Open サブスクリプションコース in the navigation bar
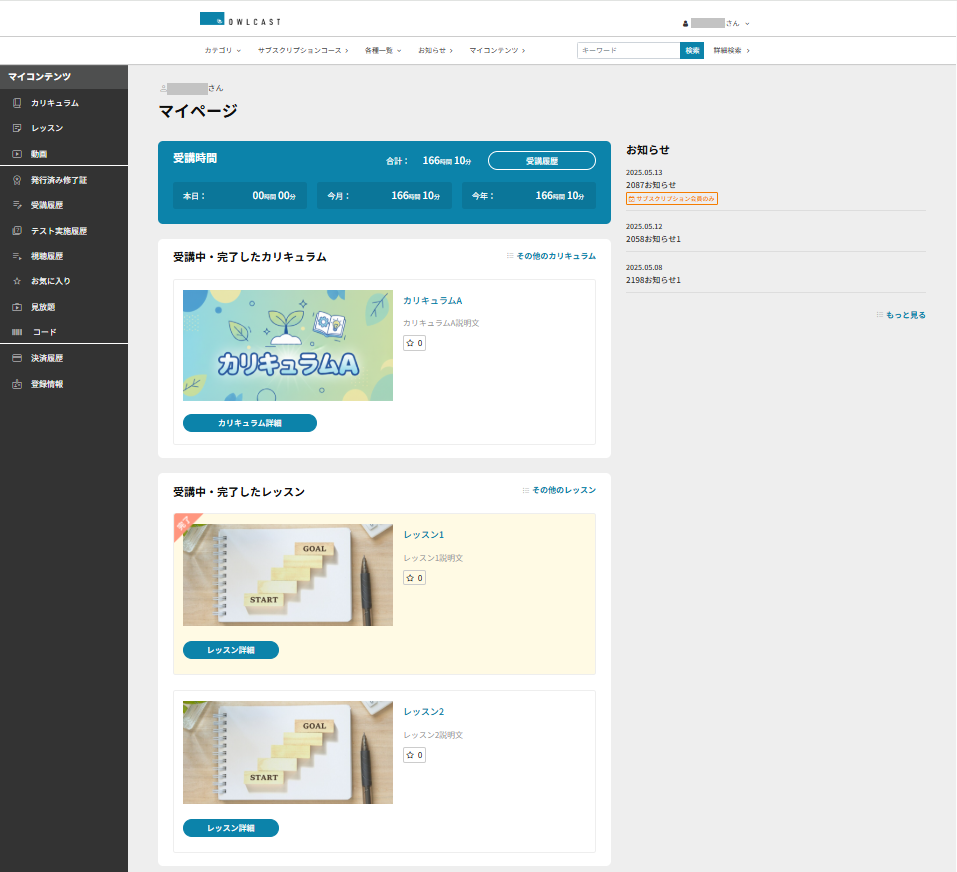This screenshot has width=957, height=872. pyautogui.click(x=302, y=50)
